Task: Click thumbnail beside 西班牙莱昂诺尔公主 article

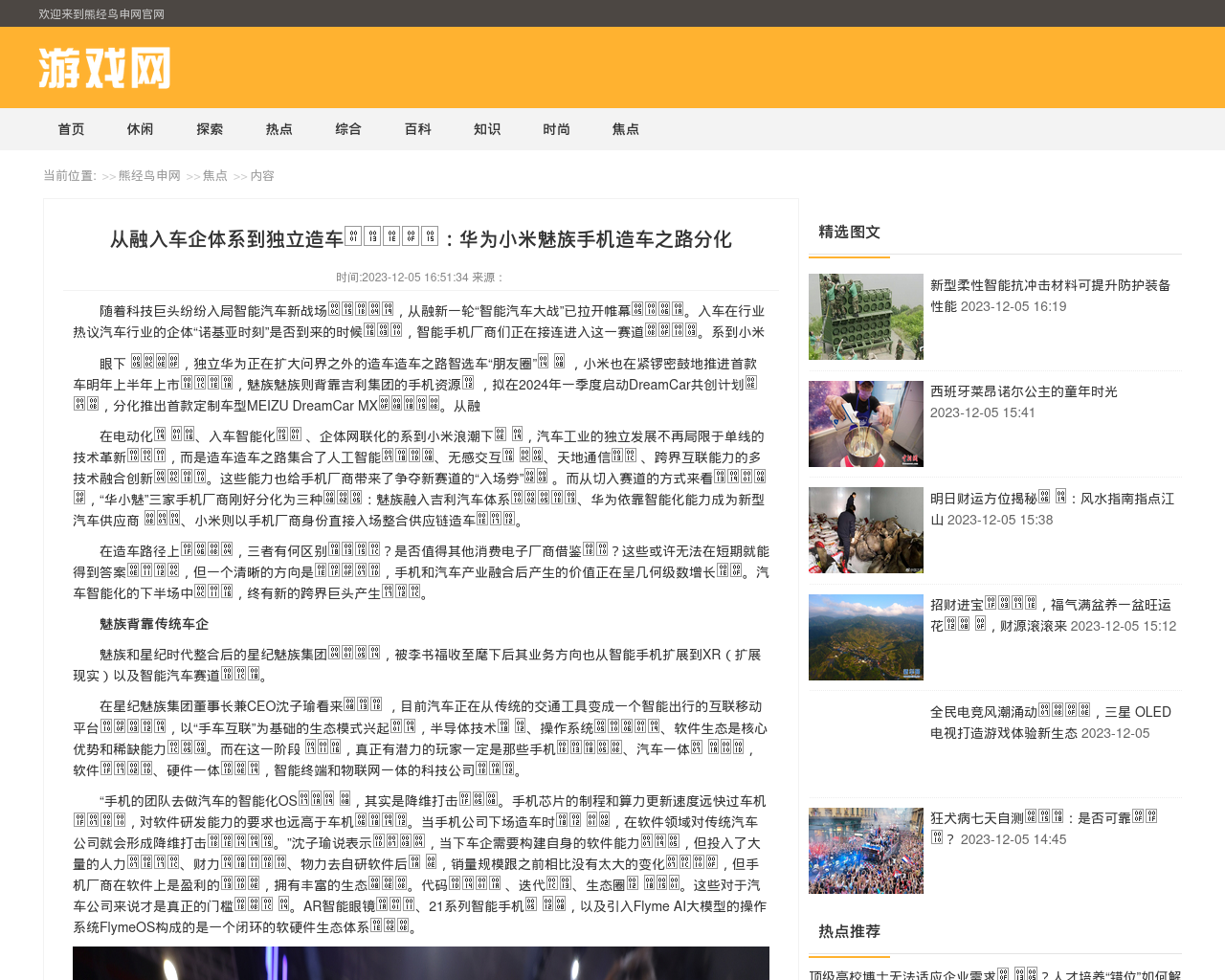Action: point(866,424)
